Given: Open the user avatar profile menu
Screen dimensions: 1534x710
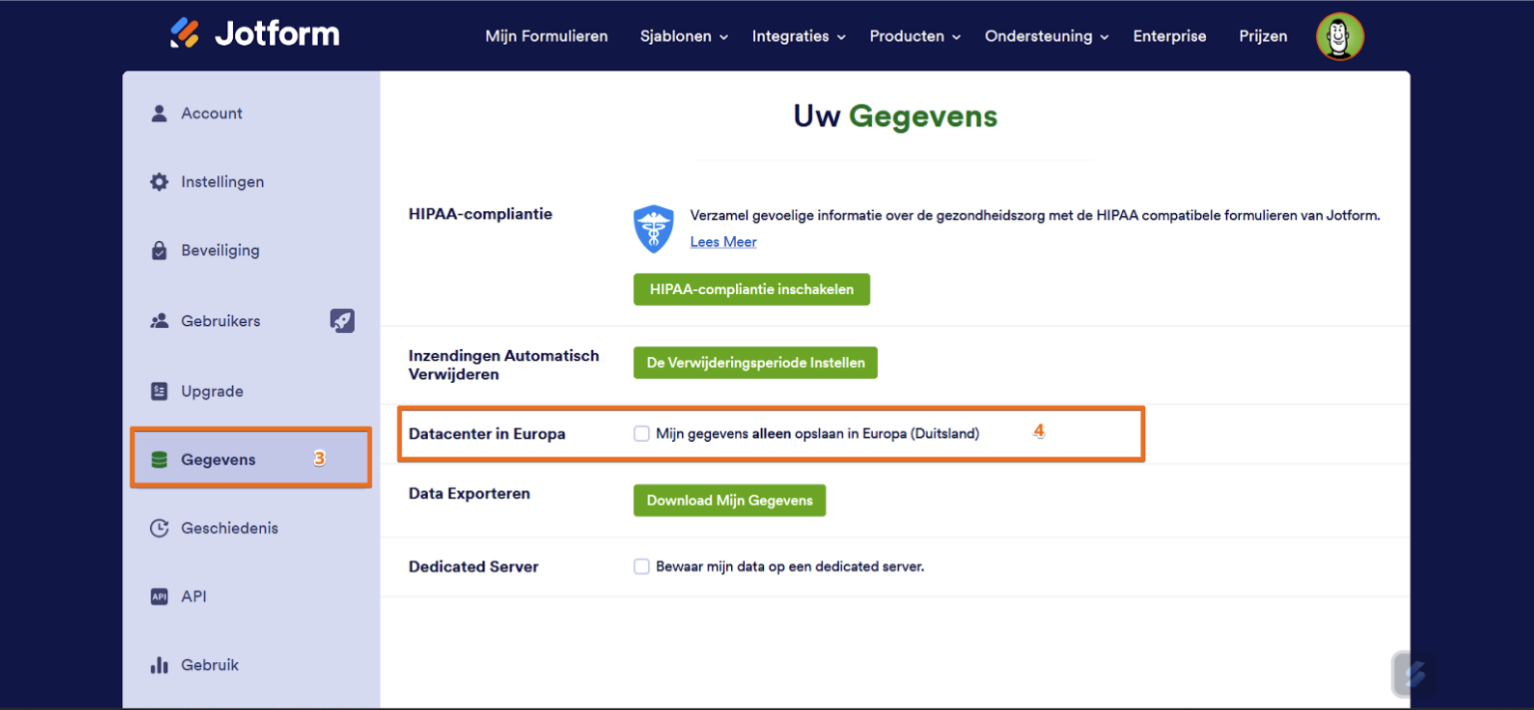Looking at the screenshot, I should (1340, 37).
